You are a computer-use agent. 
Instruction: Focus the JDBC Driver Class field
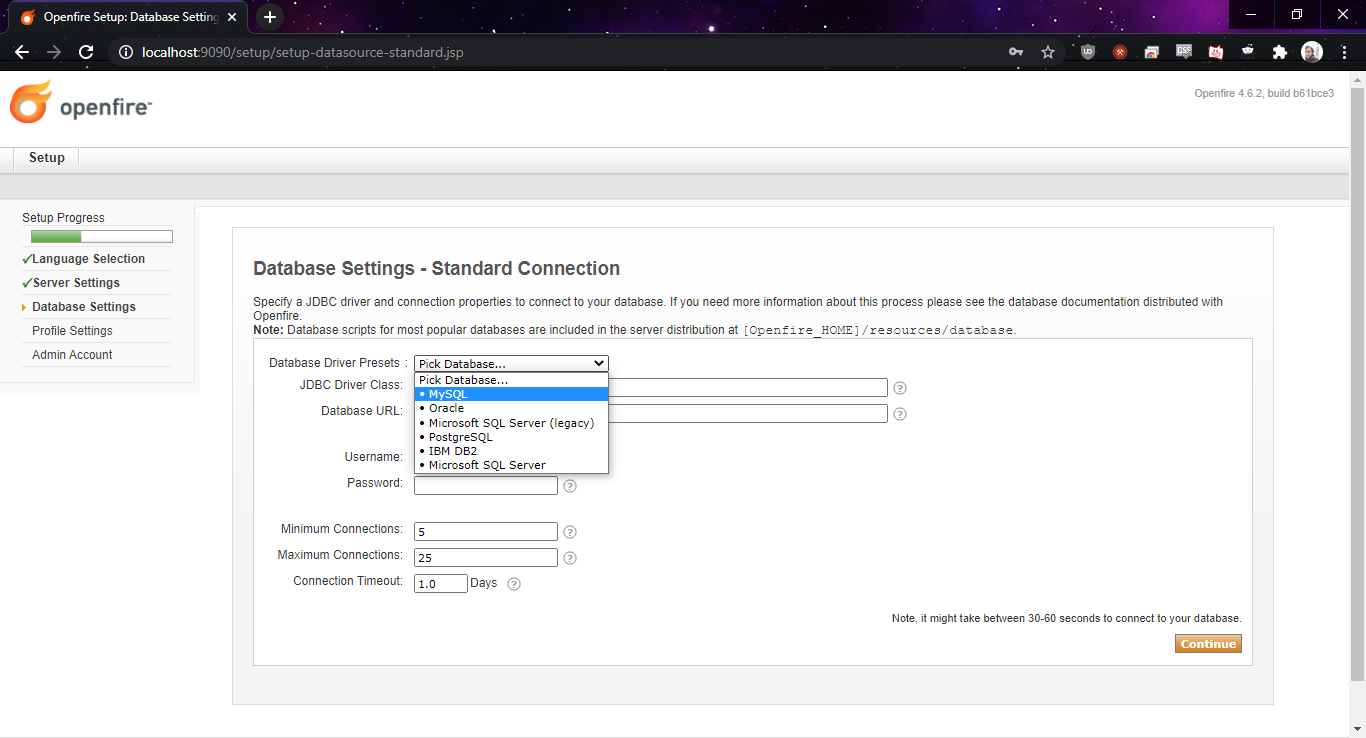coord(651,387)
